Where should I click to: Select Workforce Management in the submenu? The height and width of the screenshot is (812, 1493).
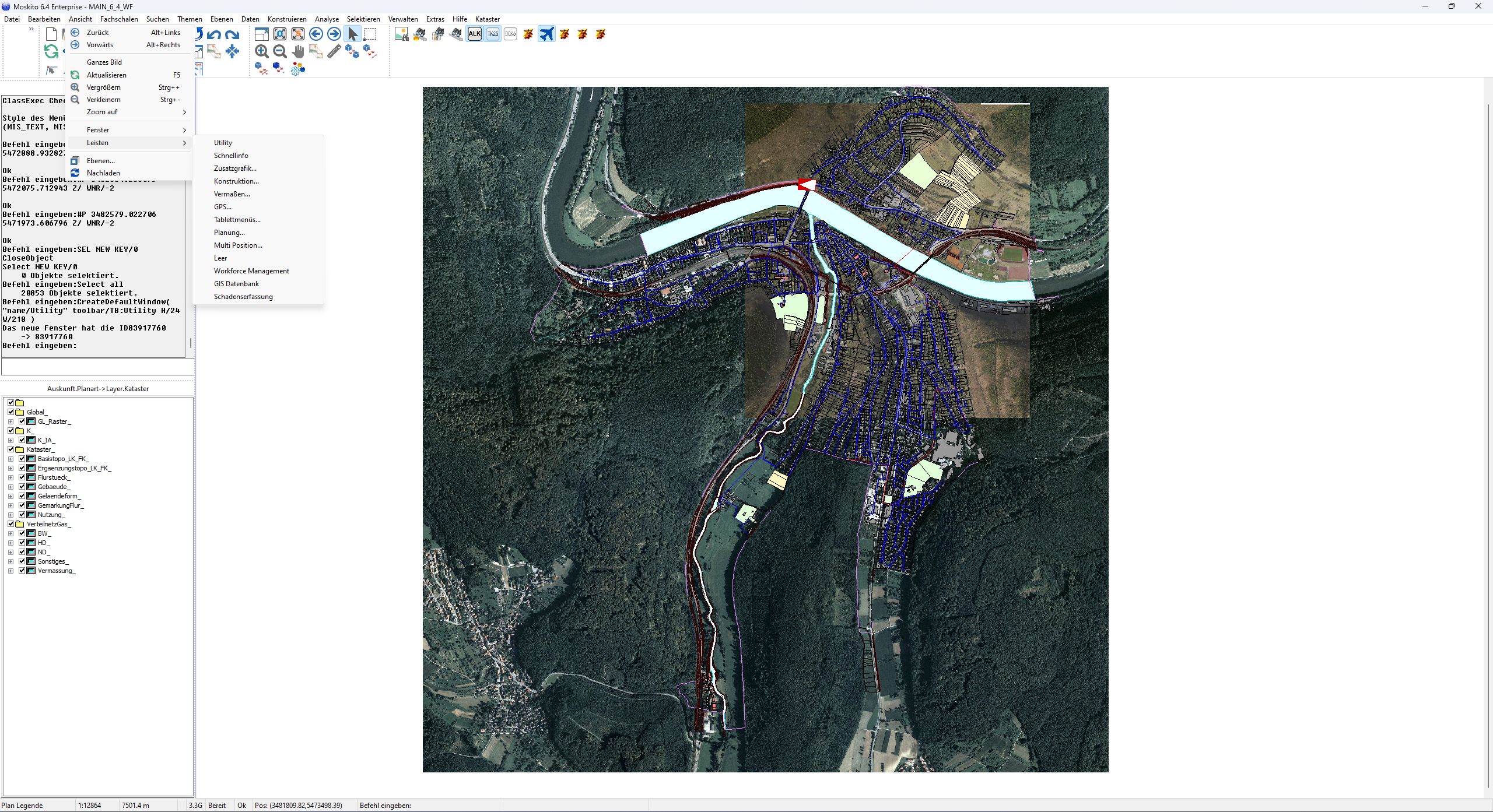[x=251, y=271]
